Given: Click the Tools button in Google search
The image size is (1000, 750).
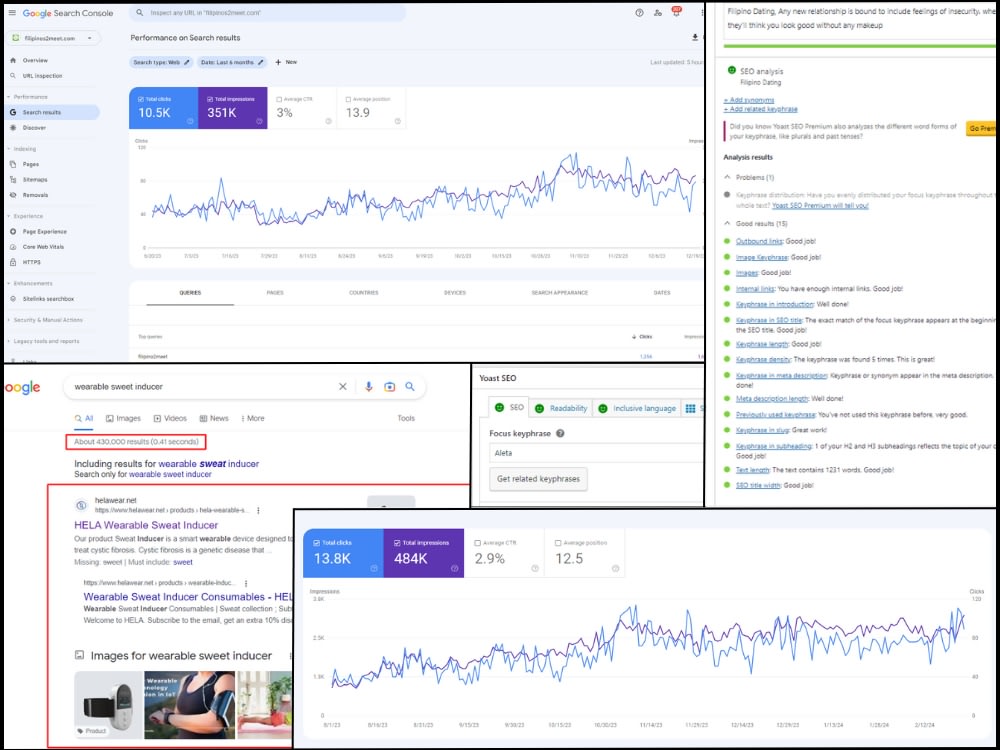Looking at the screenshot, I should pyautogui.click(x=406, y=418).
